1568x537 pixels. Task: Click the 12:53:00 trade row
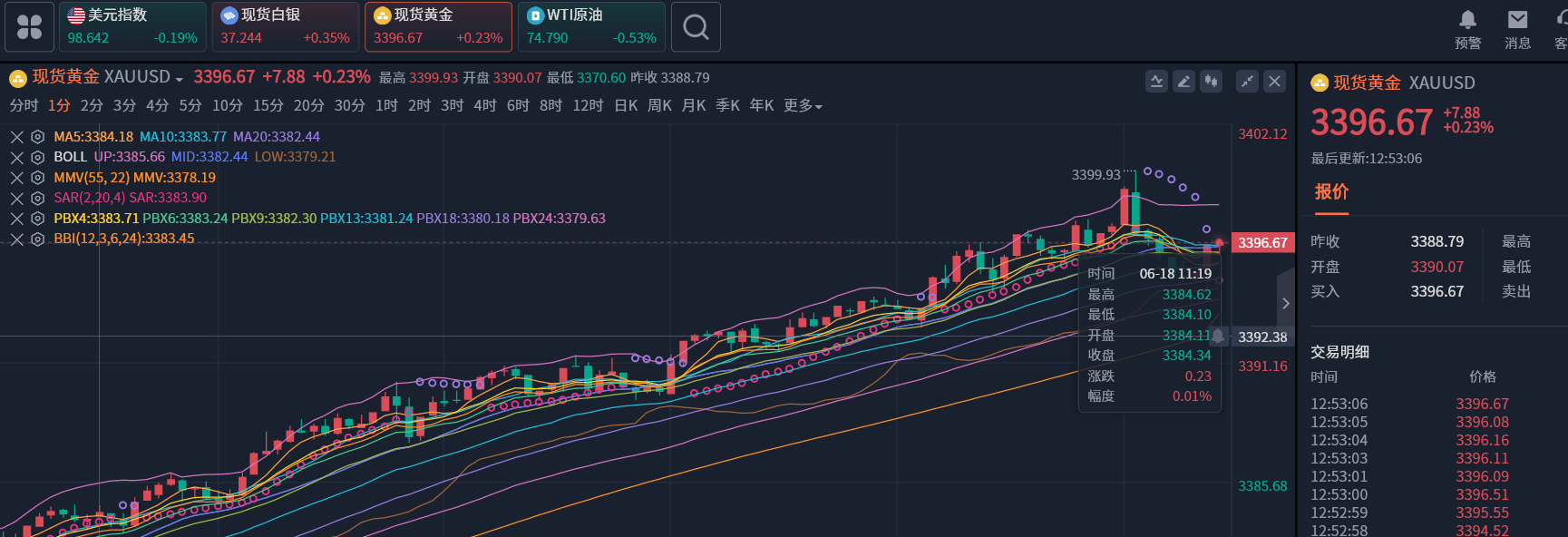pyautogui.click(x=1409, y=494)
